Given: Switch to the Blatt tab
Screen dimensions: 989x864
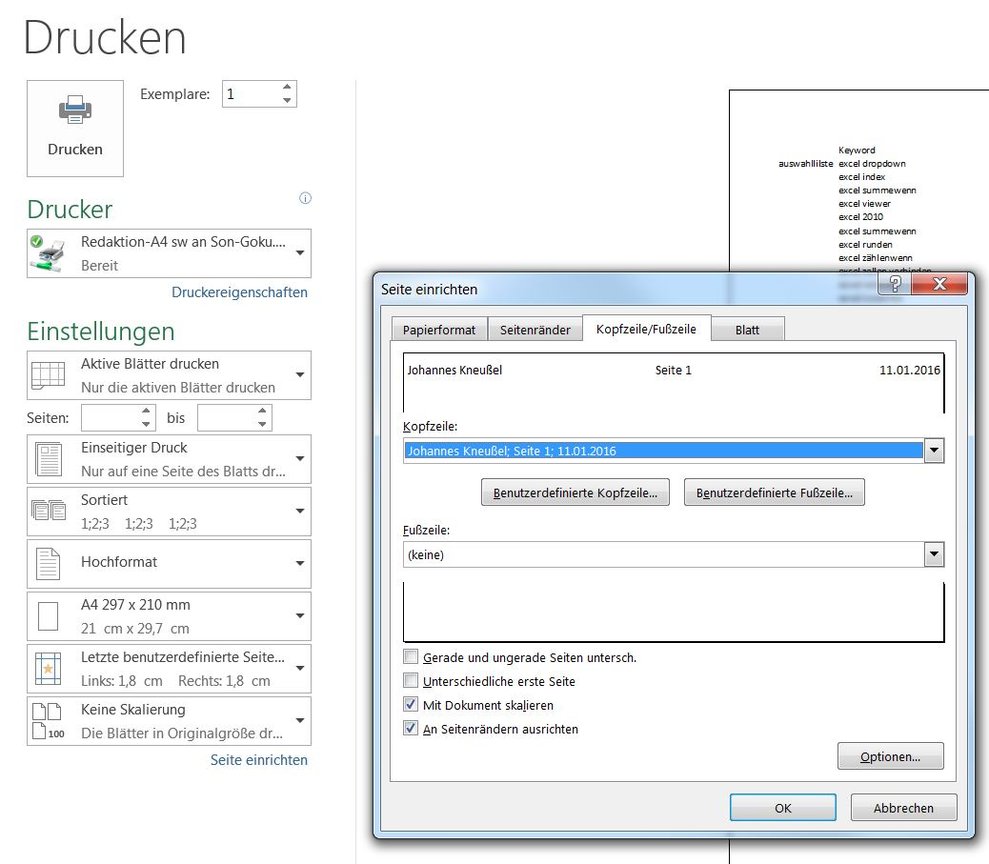Looking at the screenshot, I should (x=748, y=328).
